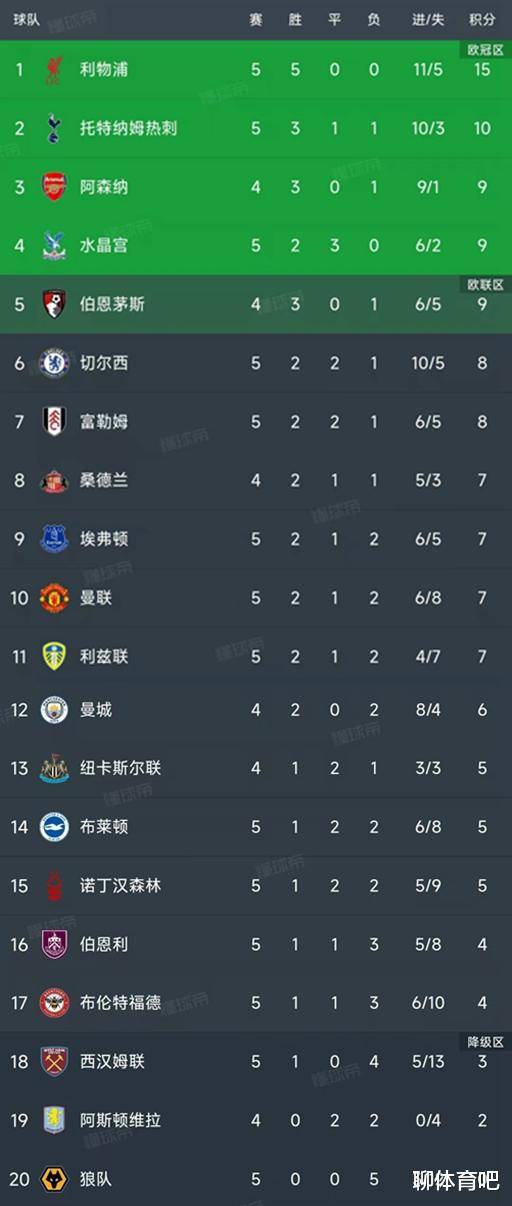
Task: Select the Brighton seagull badge
Action: [x=54, y=827]
